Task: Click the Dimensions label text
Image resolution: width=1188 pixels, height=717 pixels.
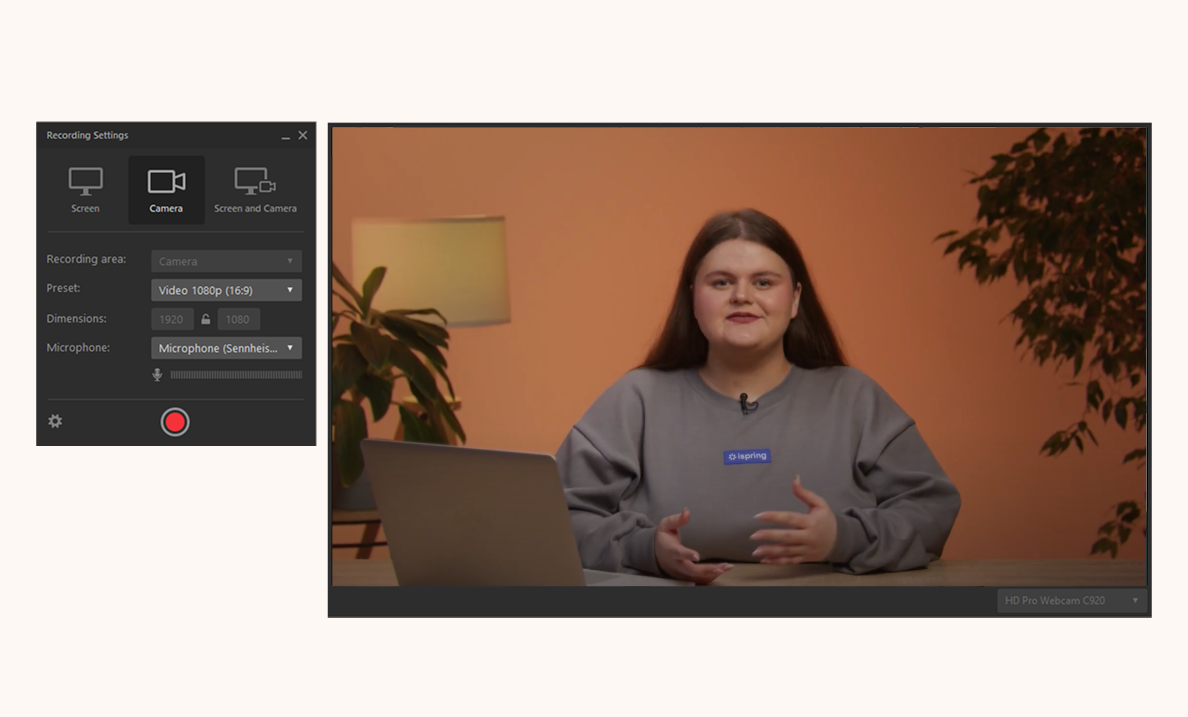Action: tap(76, 319)
